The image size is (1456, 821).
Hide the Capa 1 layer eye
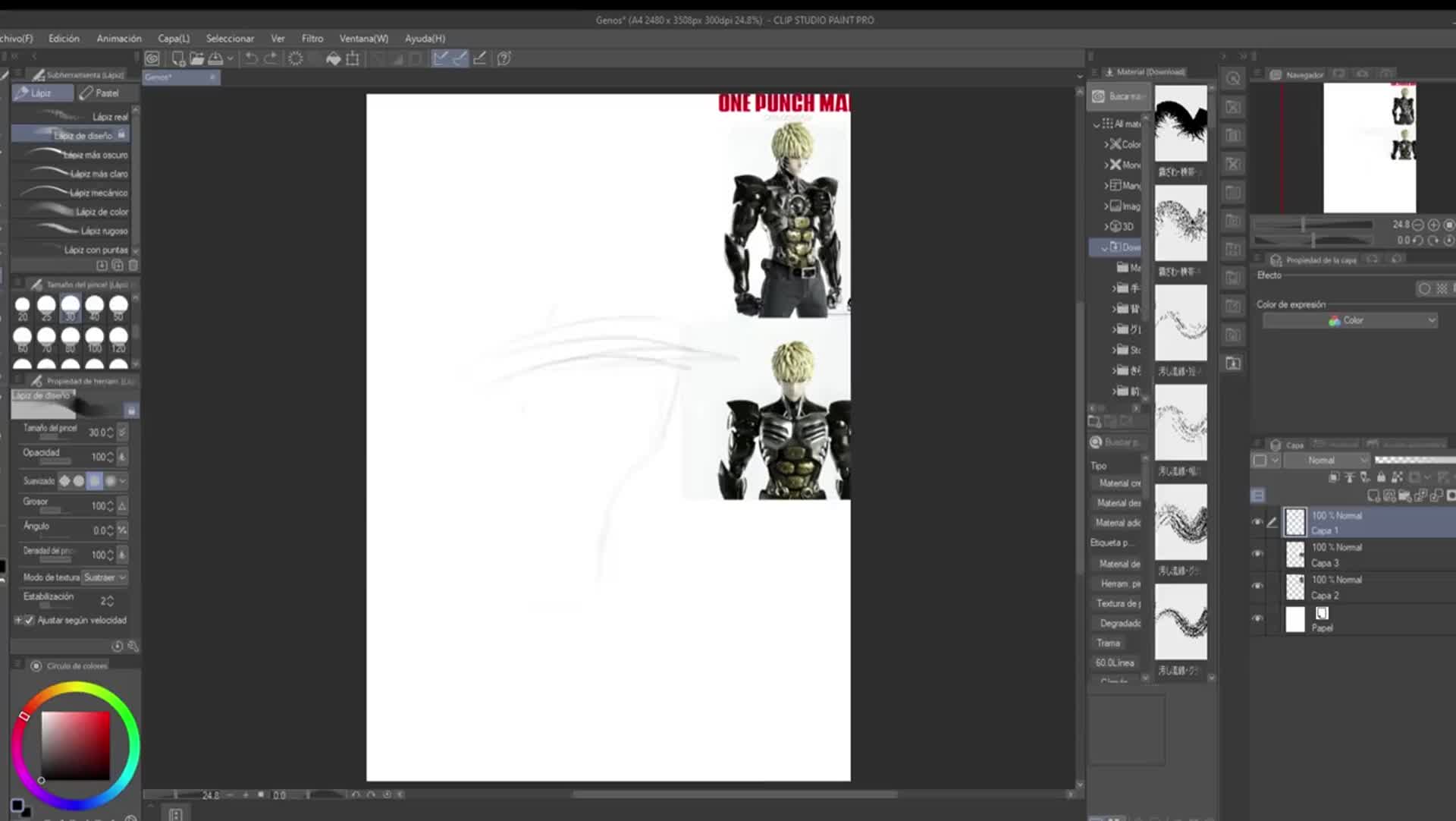[x=1257, y=522]
